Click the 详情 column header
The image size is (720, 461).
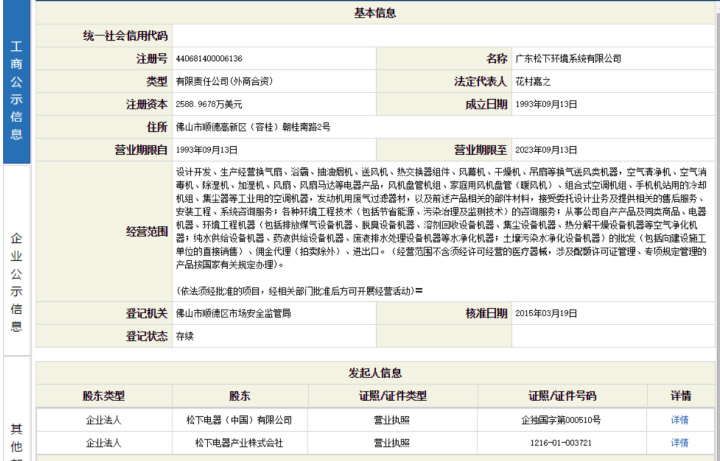(x=681, y=396)
